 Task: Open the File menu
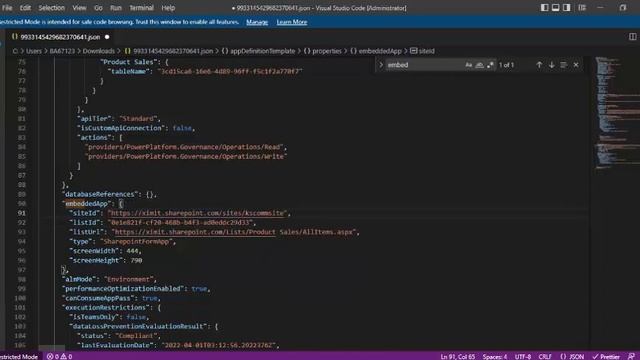tap(7, 8)
